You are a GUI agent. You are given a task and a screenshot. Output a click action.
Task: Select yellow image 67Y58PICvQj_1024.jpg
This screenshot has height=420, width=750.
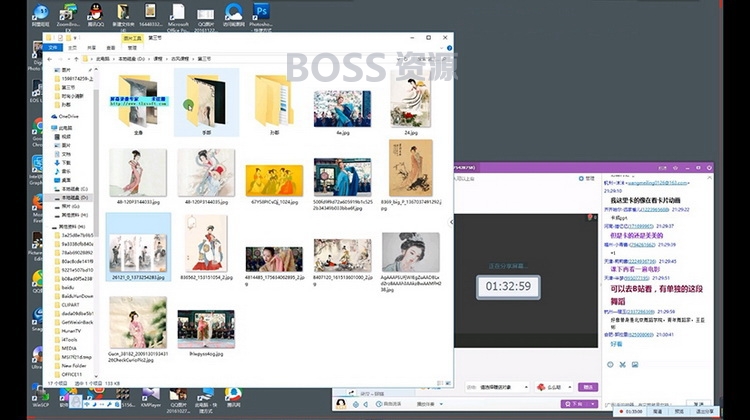[275, 184]
